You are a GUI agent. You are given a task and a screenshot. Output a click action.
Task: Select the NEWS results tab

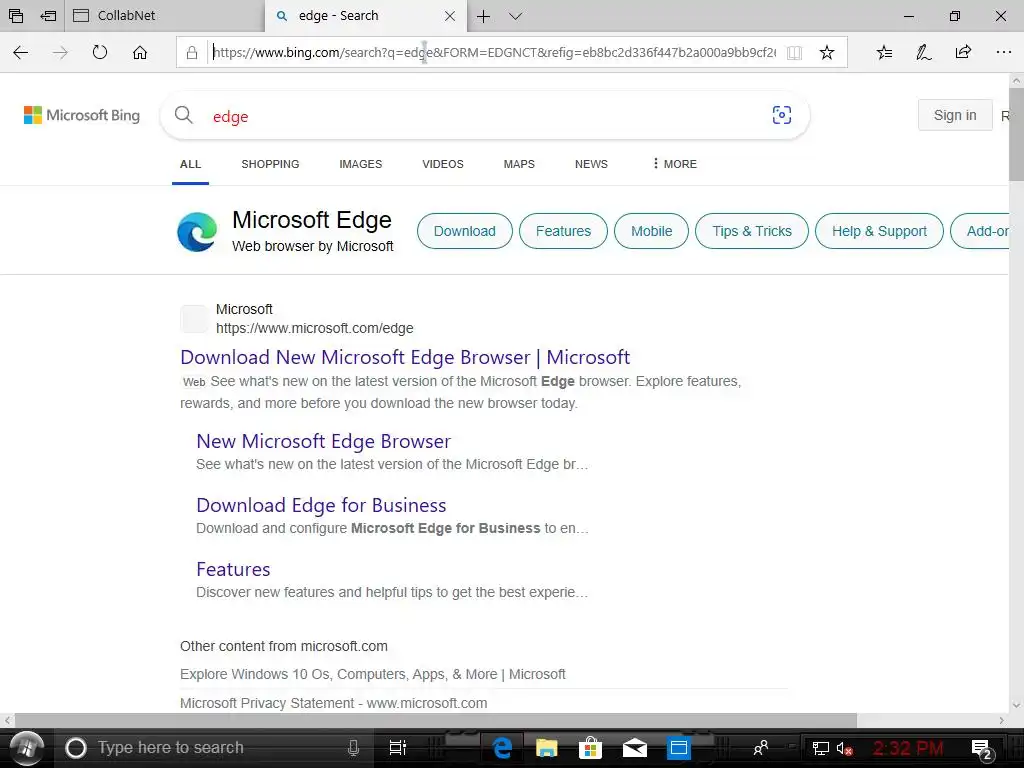pyautogui.click(x=591, y=164)
